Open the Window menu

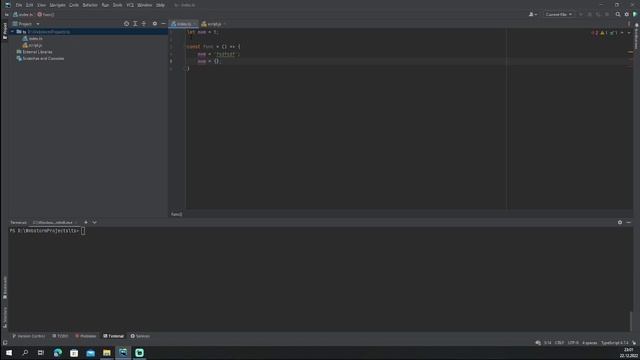coord(144,5)
